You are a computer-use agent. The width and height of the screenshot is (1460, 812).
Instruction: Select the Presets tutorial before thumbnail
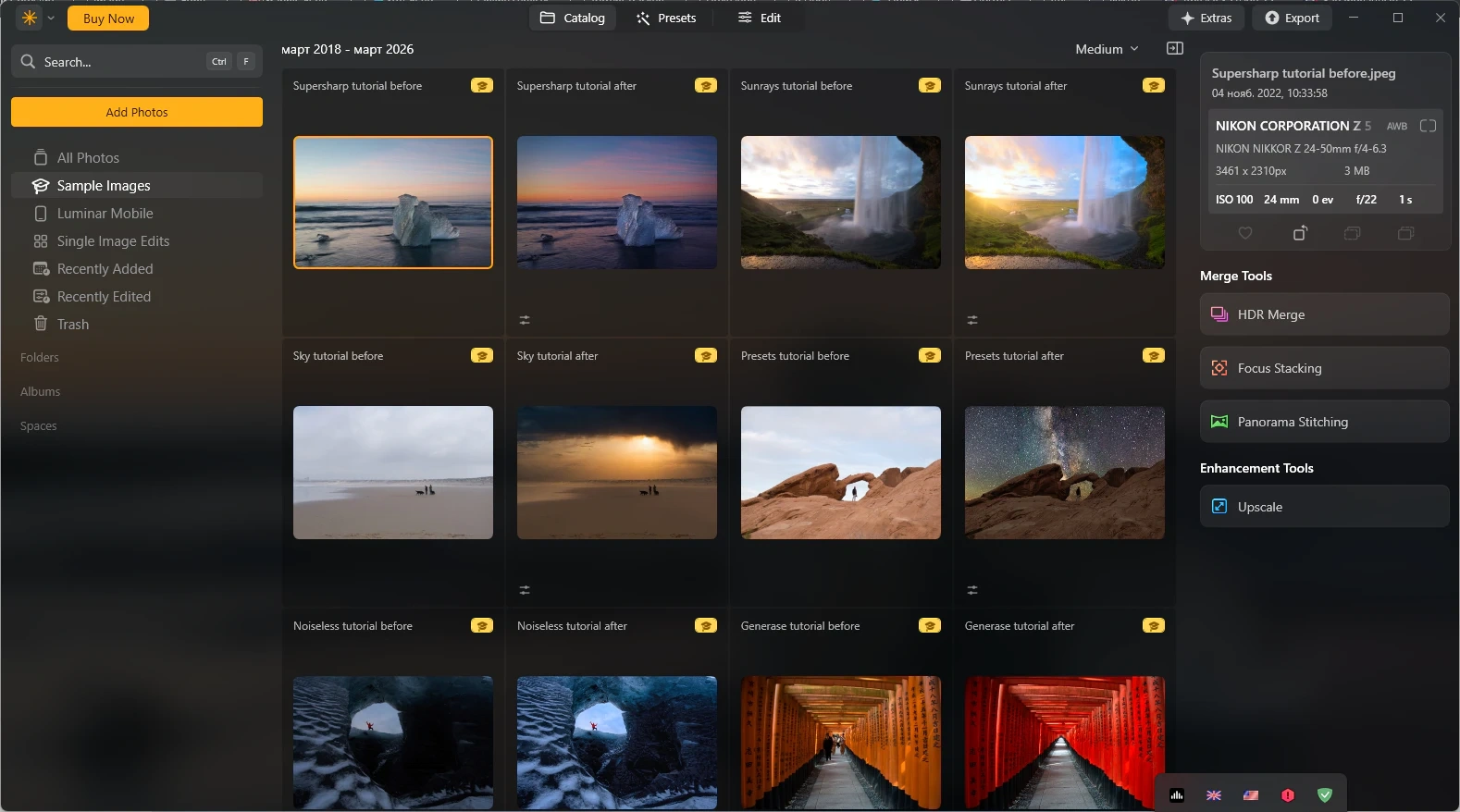pos(841,473)
